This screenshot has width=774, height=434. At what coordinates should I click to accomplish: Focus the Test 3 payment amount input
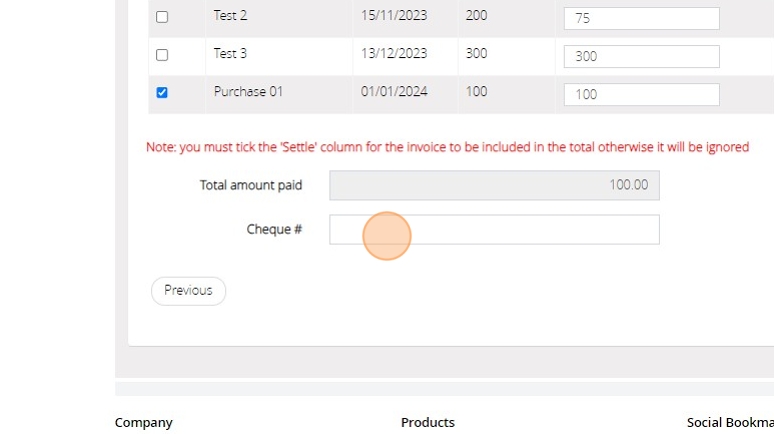[641, 56]
